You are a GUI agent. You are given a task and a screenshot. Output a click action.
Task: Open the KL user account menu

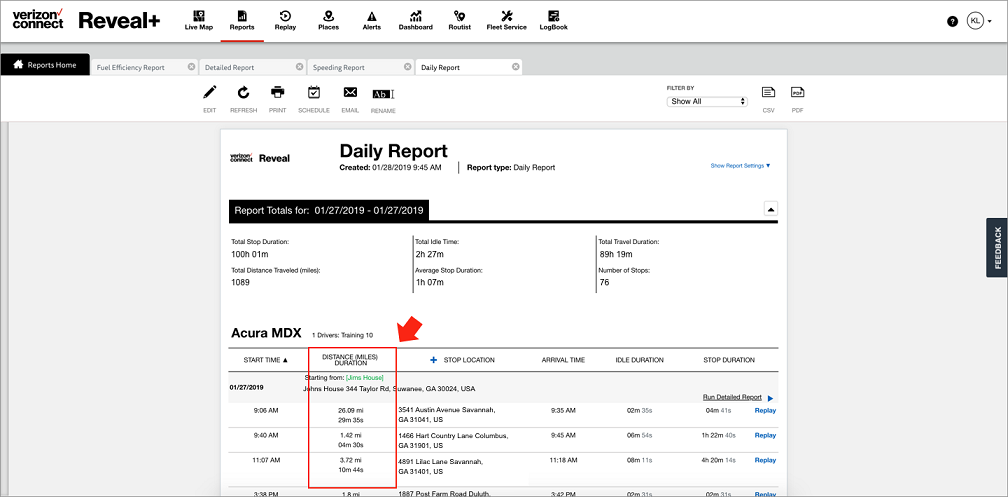[x=978, y=21]
